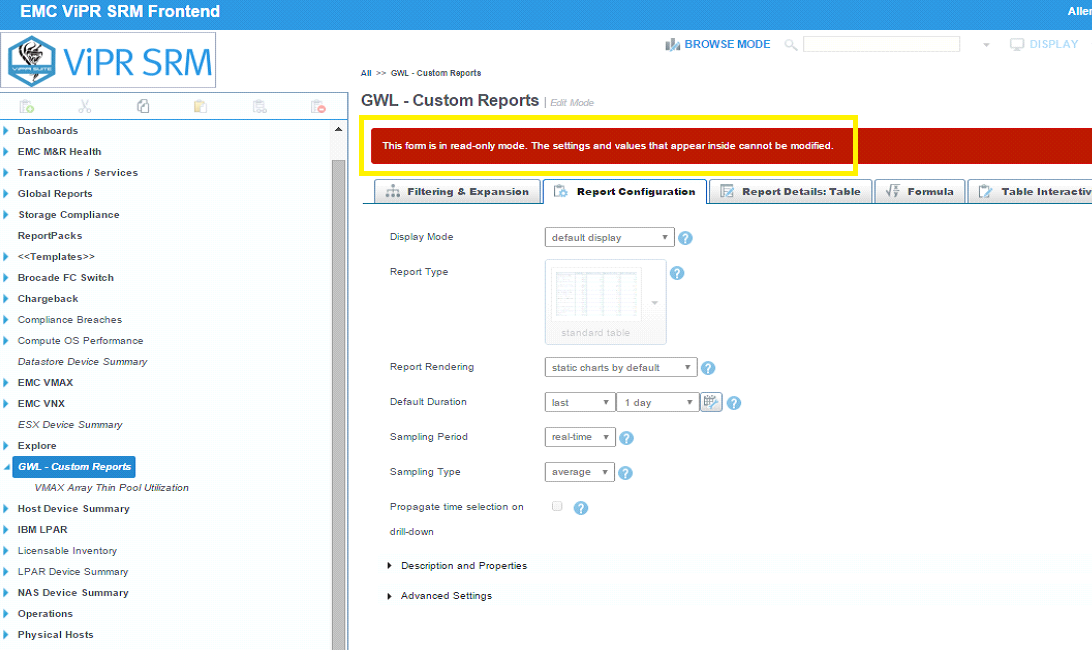Open the <<Templates>> node
This screenshot has width=1092, height=650.
56,256
